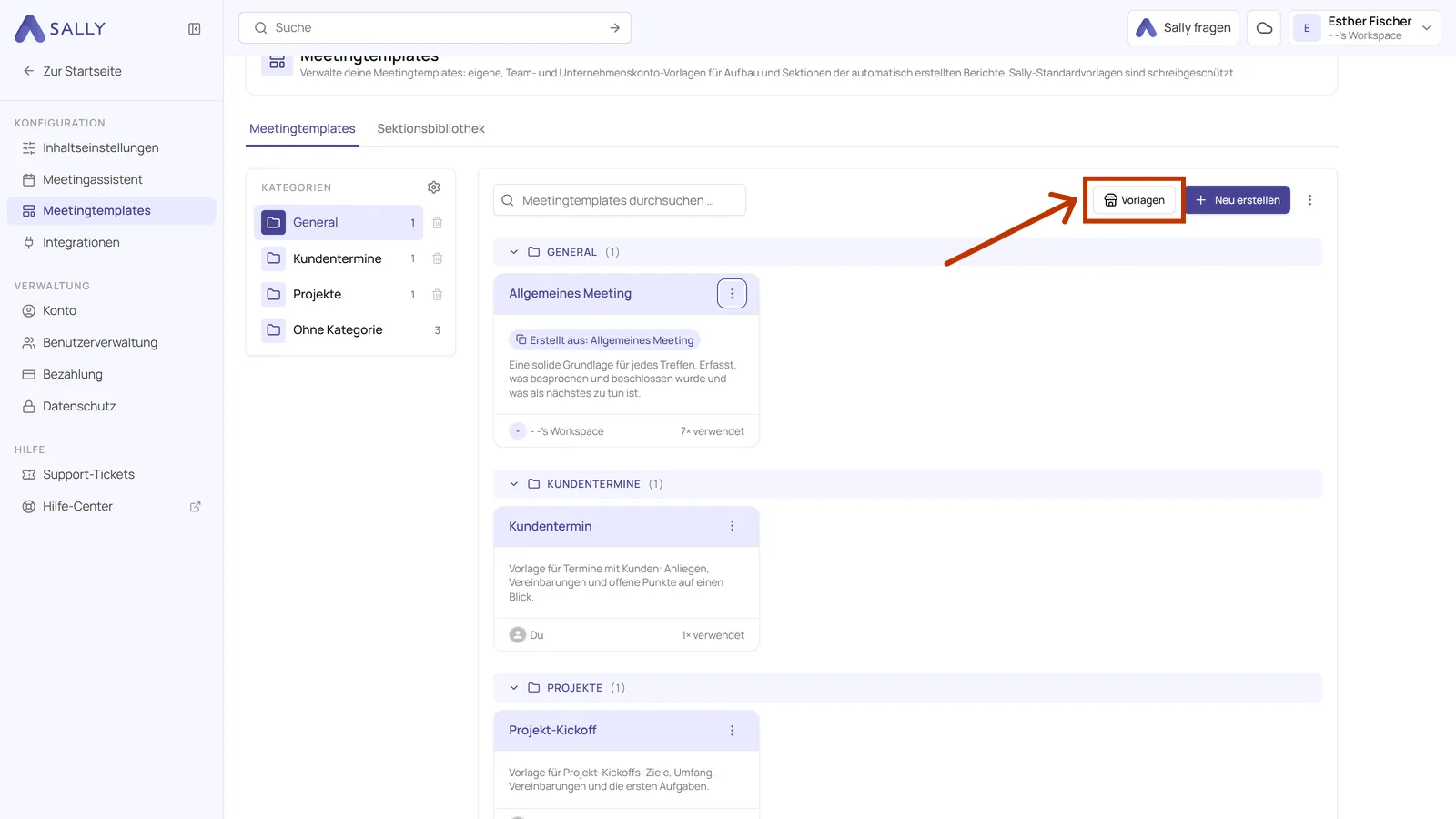
Task: Click the cloud icon button
Action: coord(1264,28)
